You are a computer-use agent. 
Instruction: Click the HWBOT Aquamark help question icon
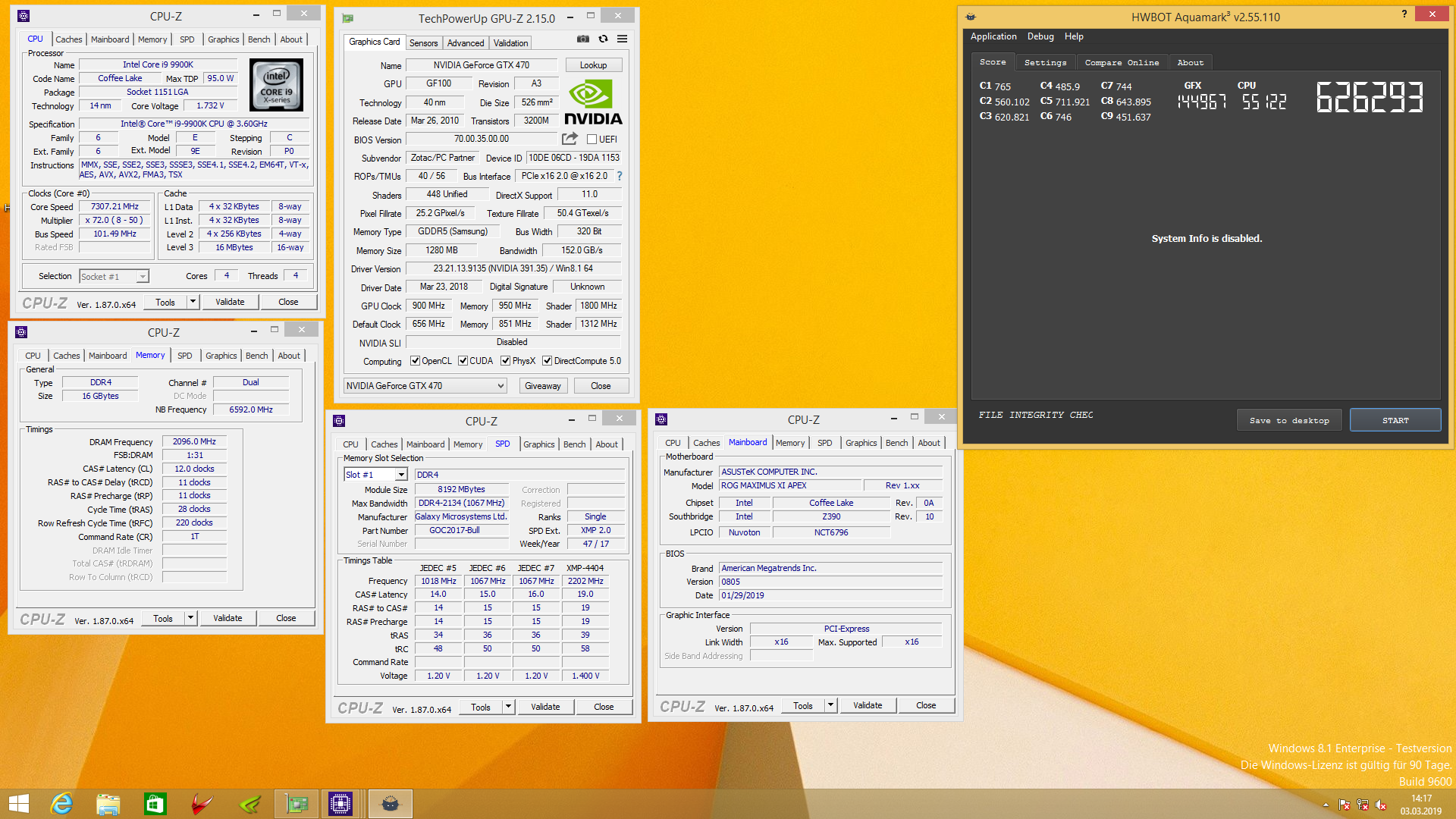[1404, 14]
